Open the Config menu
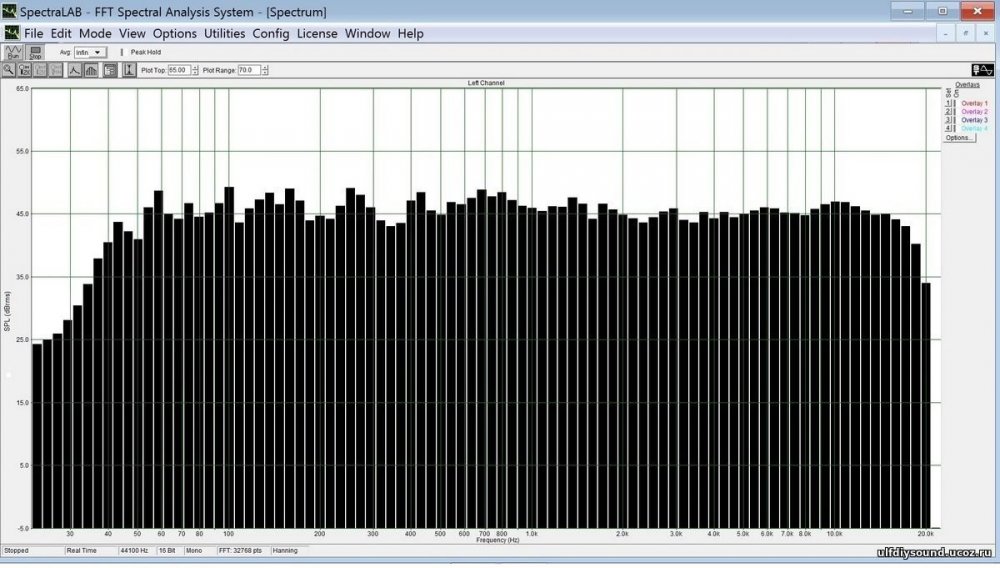The height and width of the screenshot is (568, 1000). tap(270, 33)
